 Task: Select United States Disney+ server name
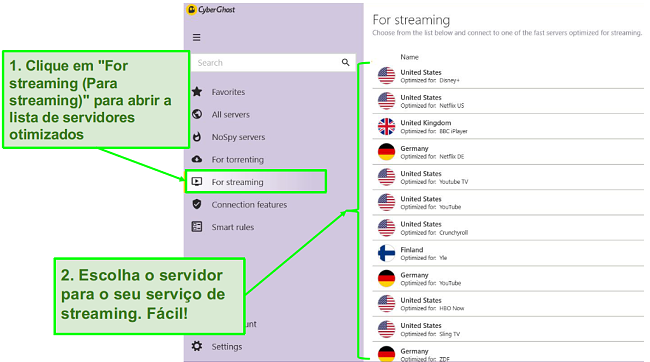[x=421, y=72]
